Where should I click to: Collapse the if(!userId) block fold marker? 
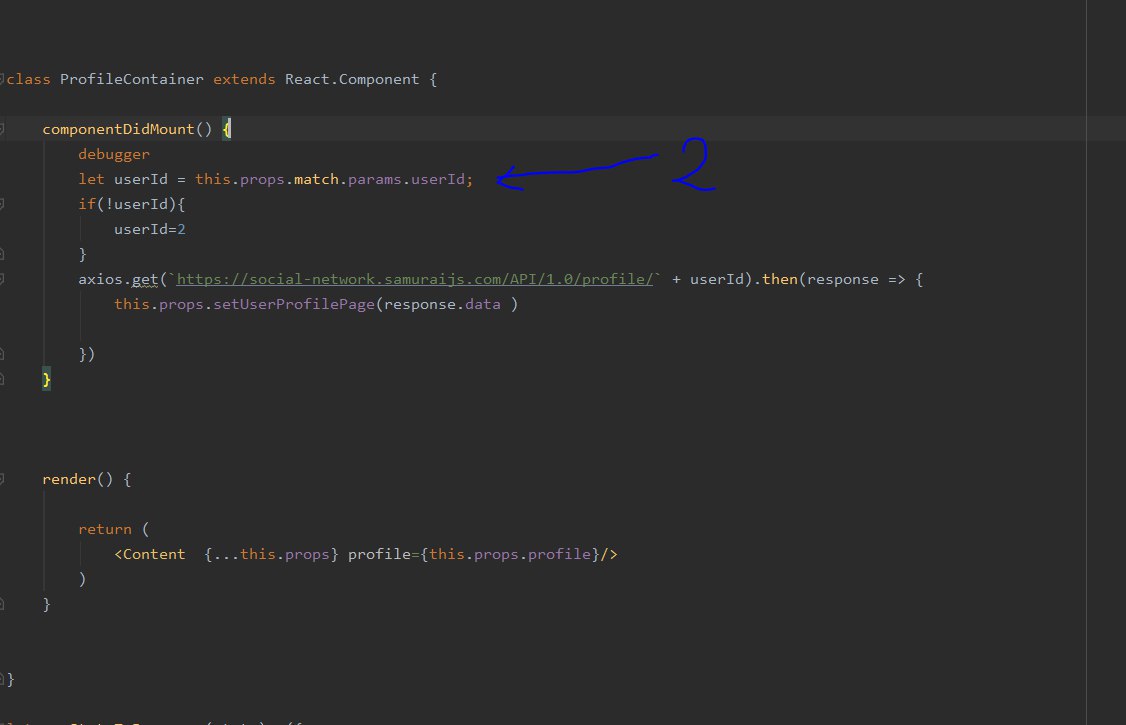coord(1,204)
